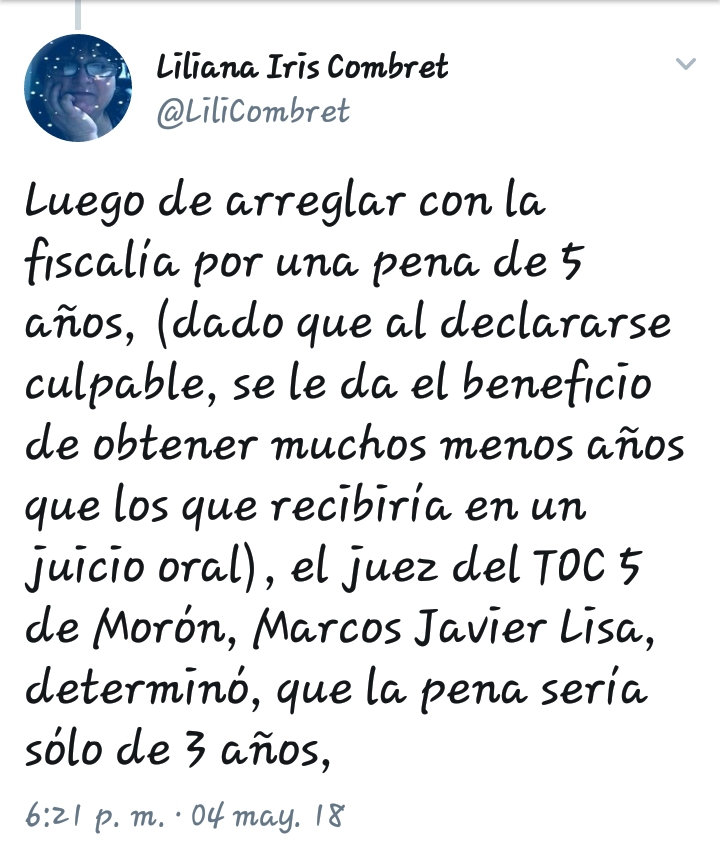This screenshot has height=851, width=720.
Task: Tap the thread connector line above avatar
Action: click(x=78, y=15)
